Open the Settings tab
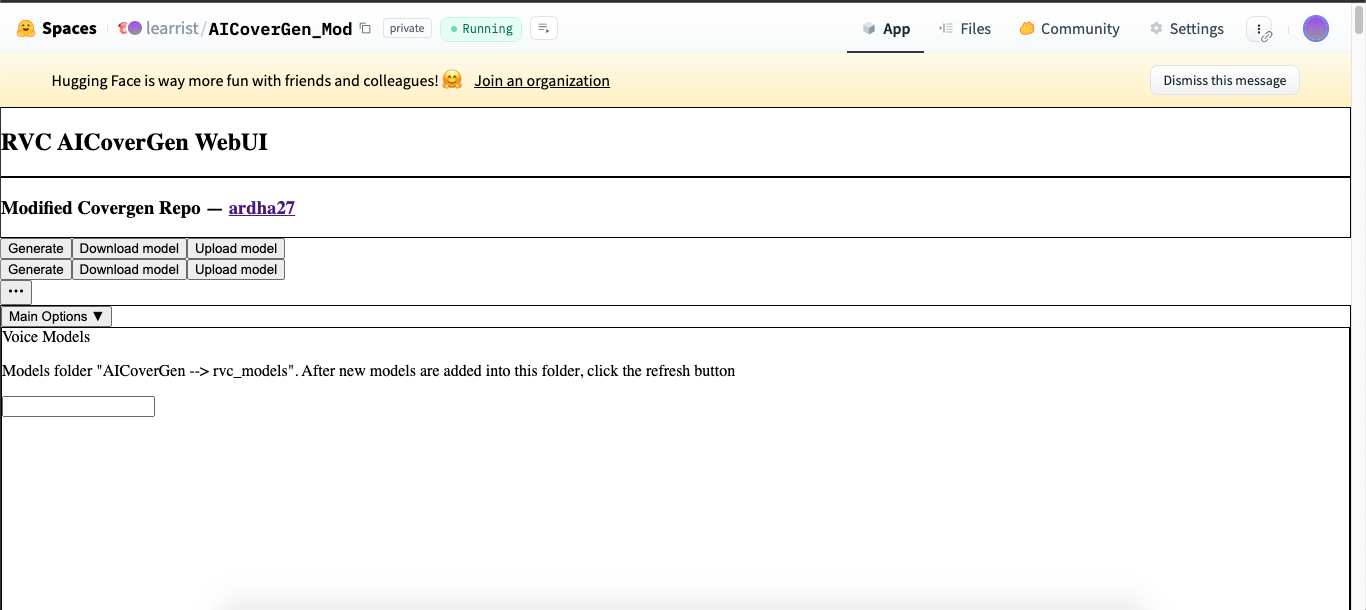Image resolution: width=1366 pixels, height=610 pixels. coord(1187,28)
